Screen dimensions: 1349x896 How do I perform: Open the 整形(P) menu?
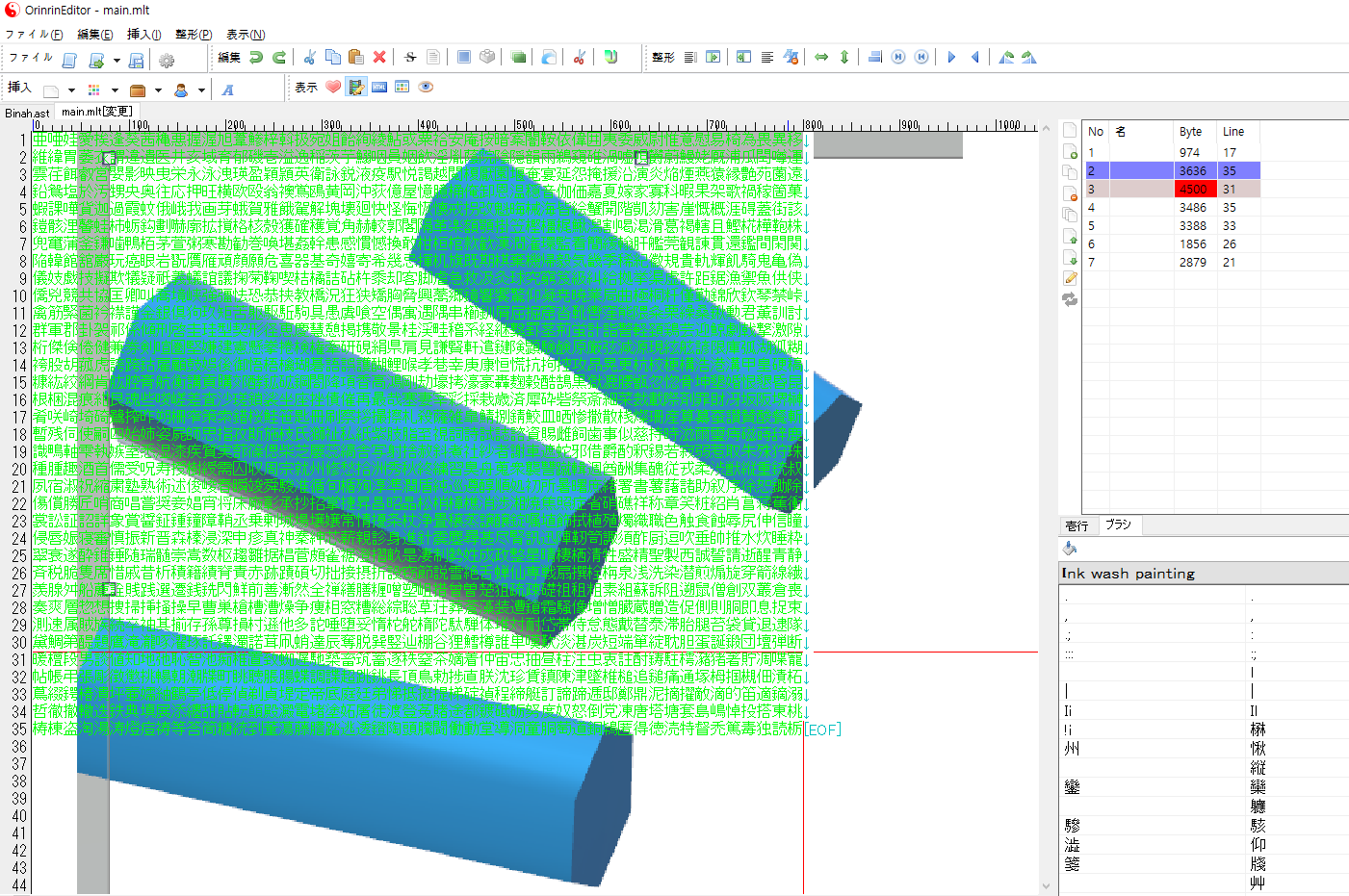(x=193, y=35)
